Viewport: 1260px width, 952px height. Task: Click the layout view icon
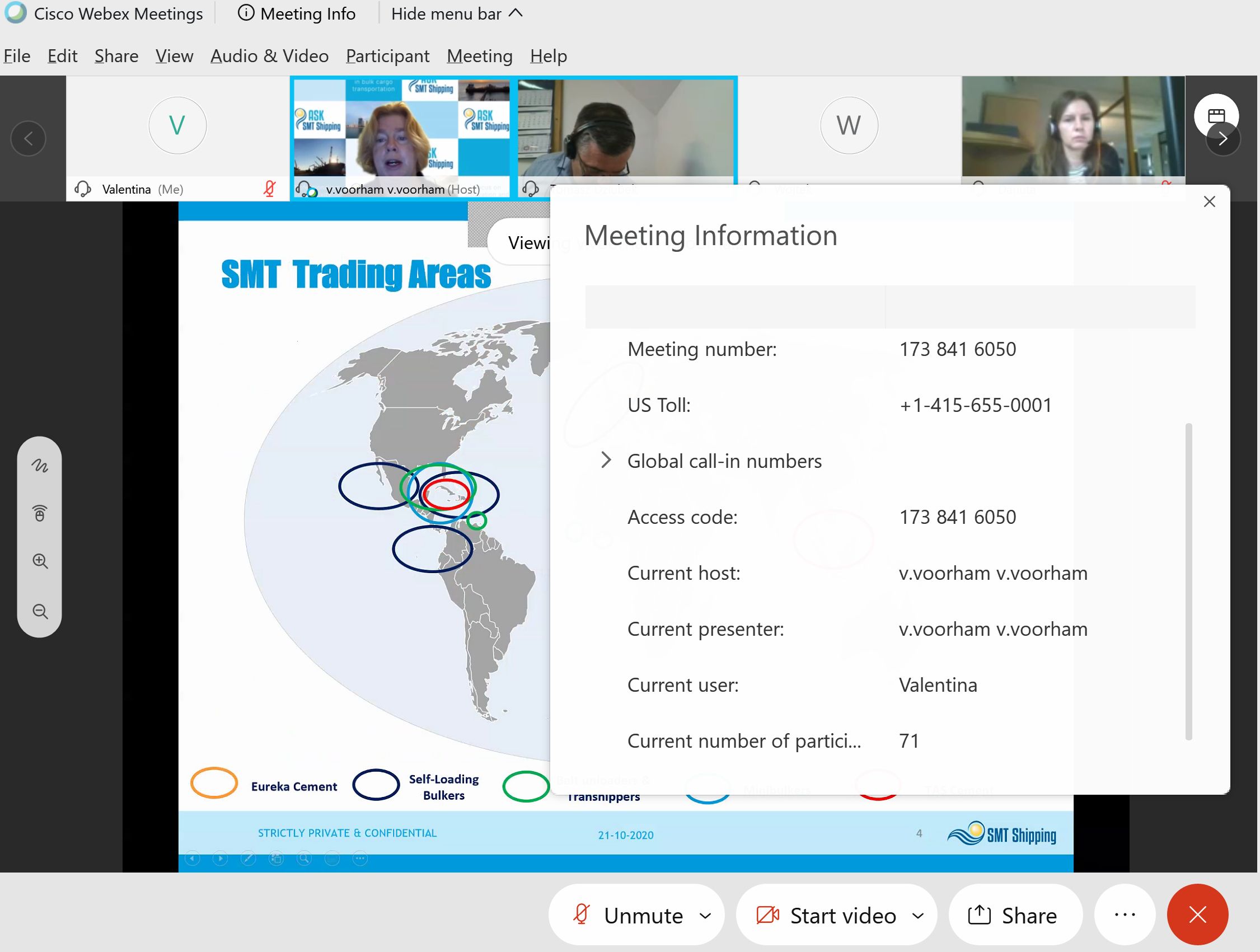point(1216,116)
